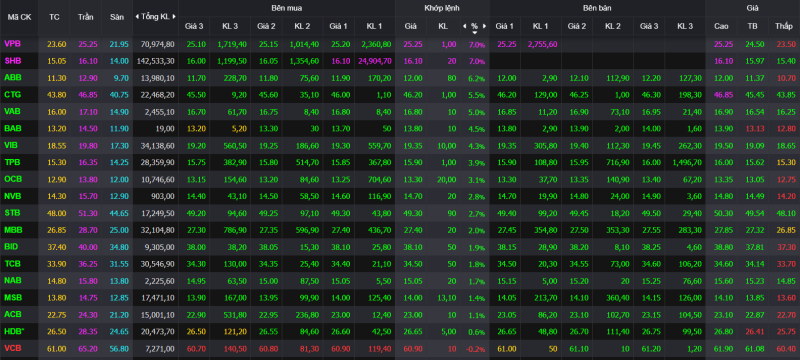Sort by the TC column header
800x360 pixels.
coord(54,17)
